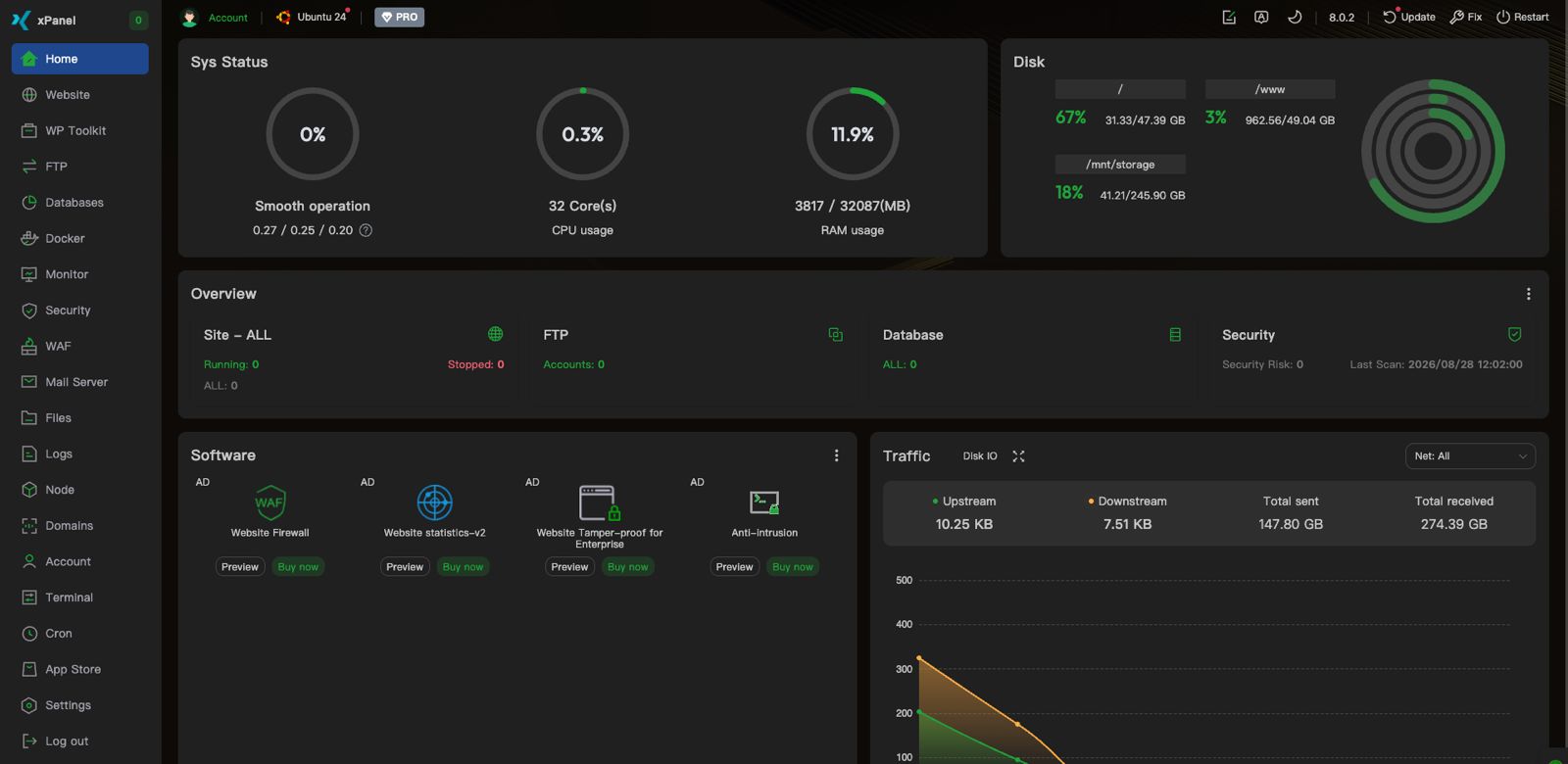Image resolution: width=1568 pixels, height=764 pixels.
Task: Click the Logs sidebar icon
Action: pyautogui.click(x=29, y=454)
